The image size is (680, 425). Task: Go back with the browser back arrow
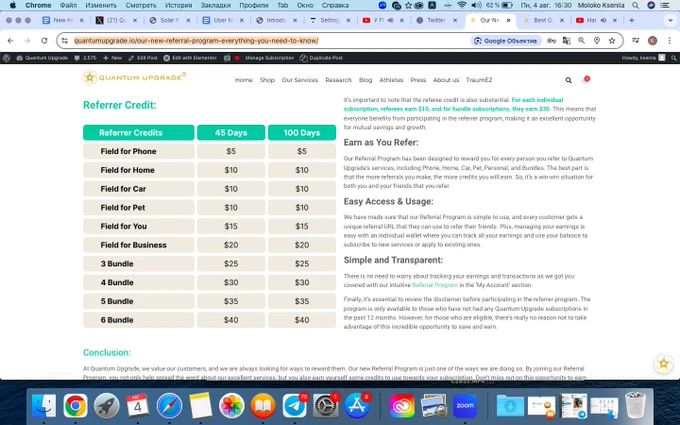point(10,40)
